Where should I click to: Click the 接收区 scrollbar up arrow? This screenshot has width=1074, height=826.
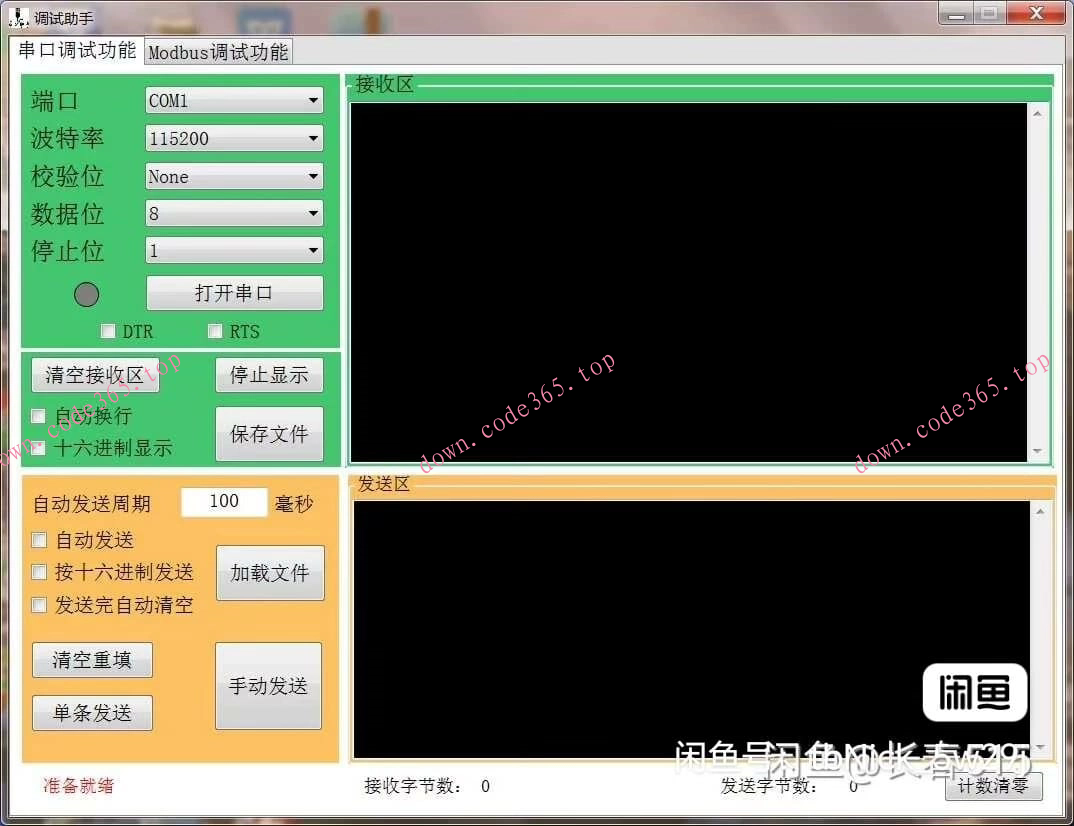coord(1038,114)
